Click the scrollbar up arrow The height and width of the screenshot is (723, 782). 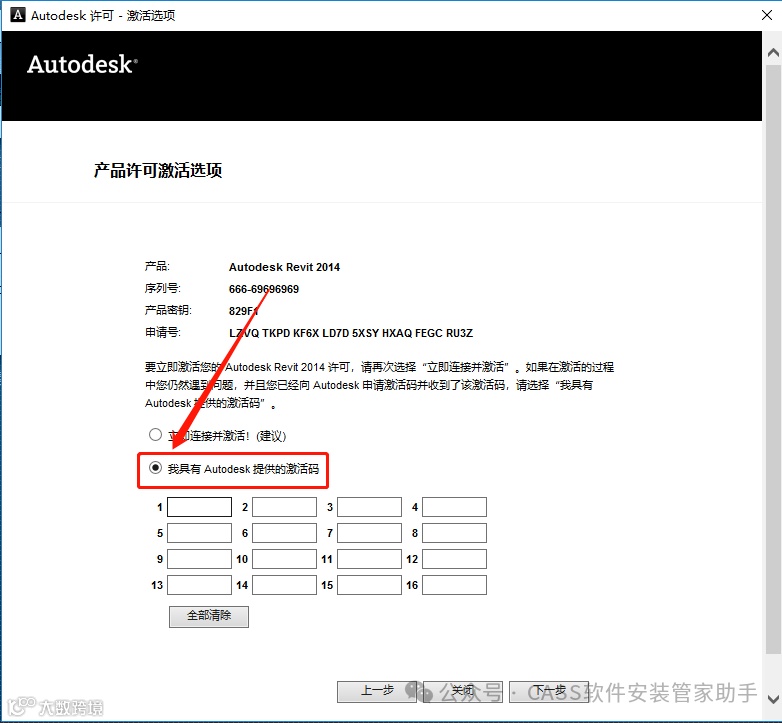click(x=773, y=52)
